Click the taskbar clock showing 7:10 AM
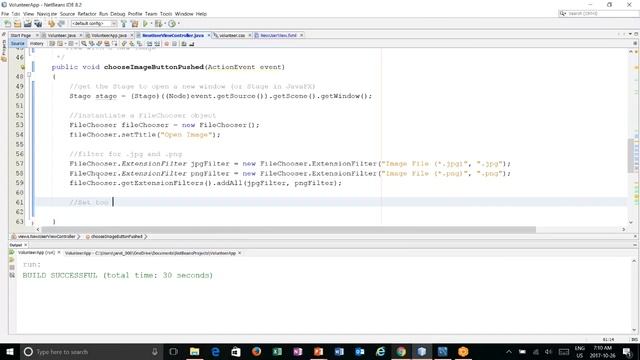This screenshot has height=360, width=640. click(602, 351)
